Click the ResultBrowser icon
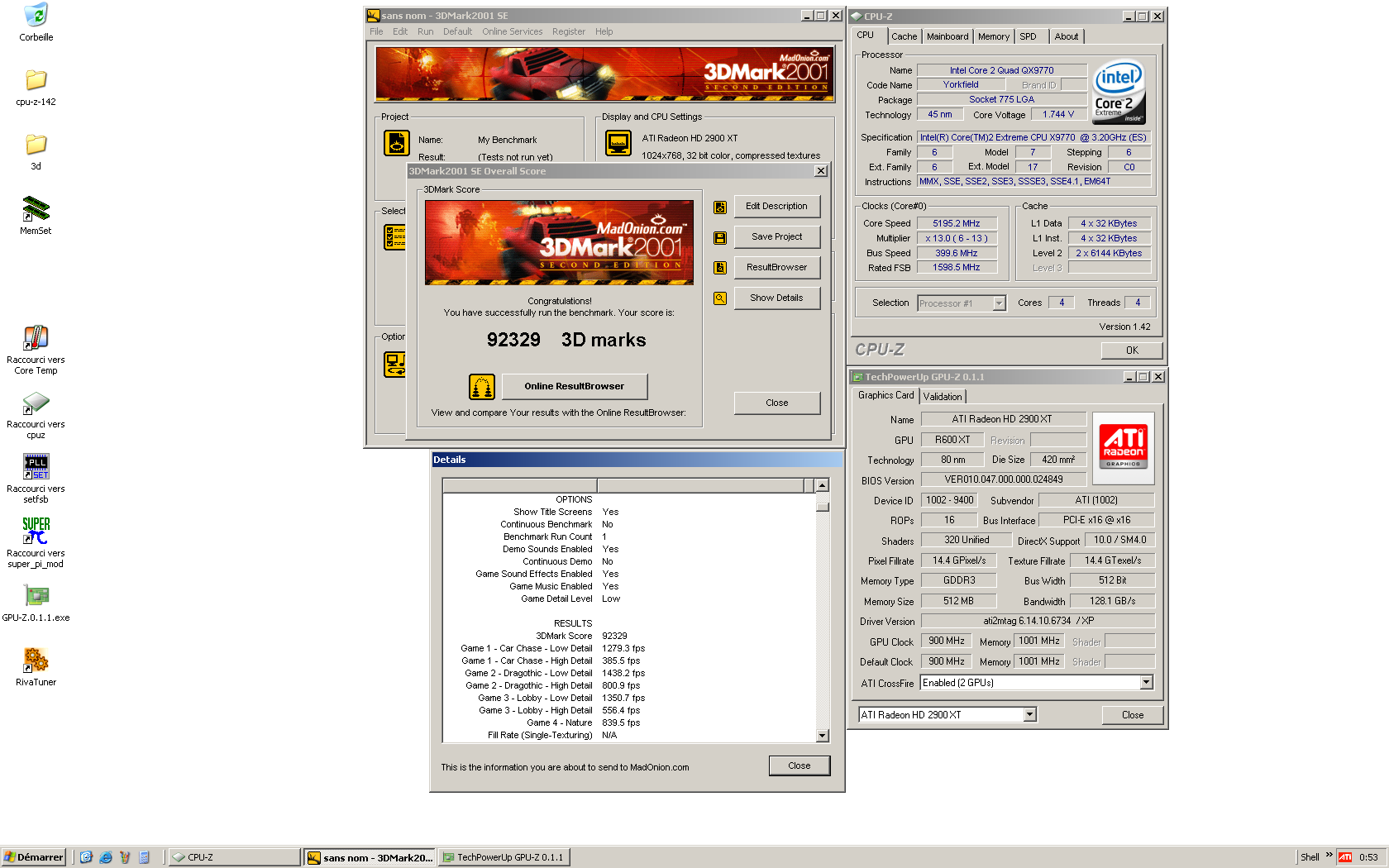1389x868 pixels. pyautogui.click(x=720, y=268)
